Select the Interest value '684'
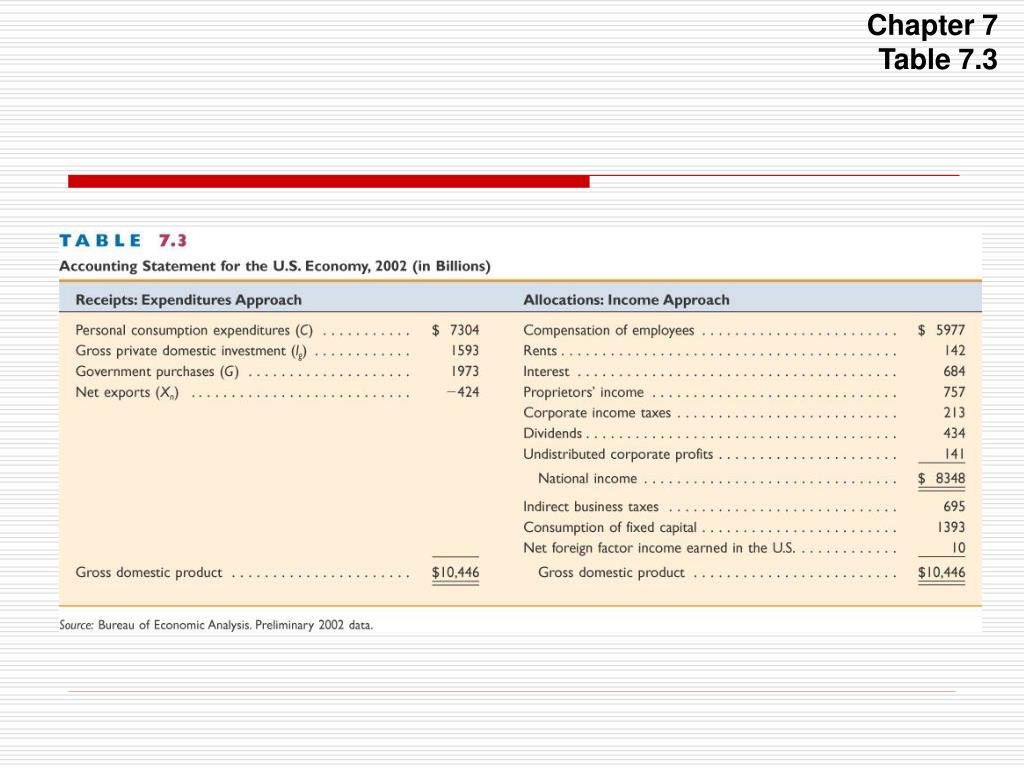This screenshot has height=768, width=1024. (954, 372)
